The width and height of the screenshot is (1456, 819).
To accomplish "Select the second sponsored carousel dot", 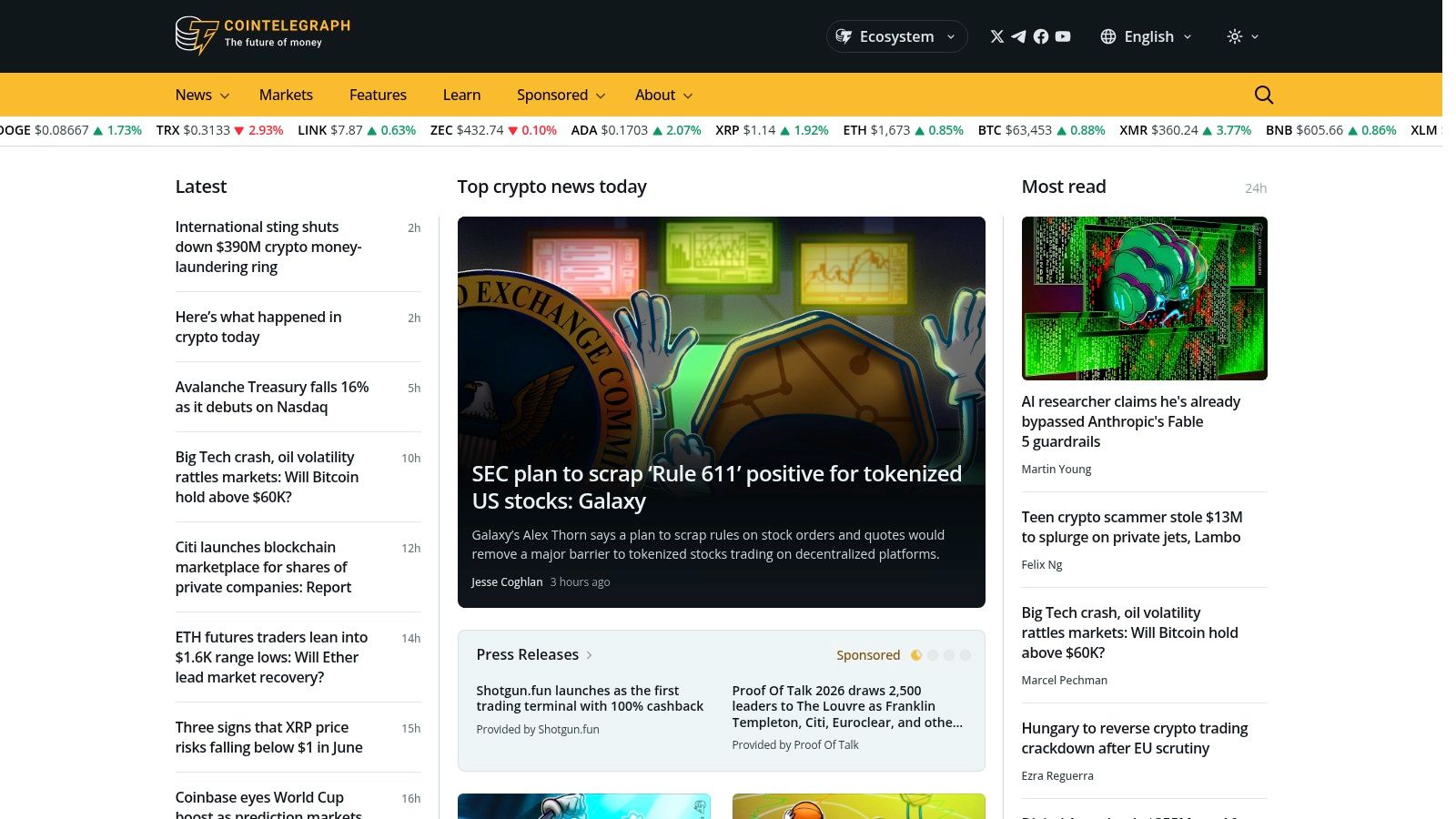I will (933, 655).
